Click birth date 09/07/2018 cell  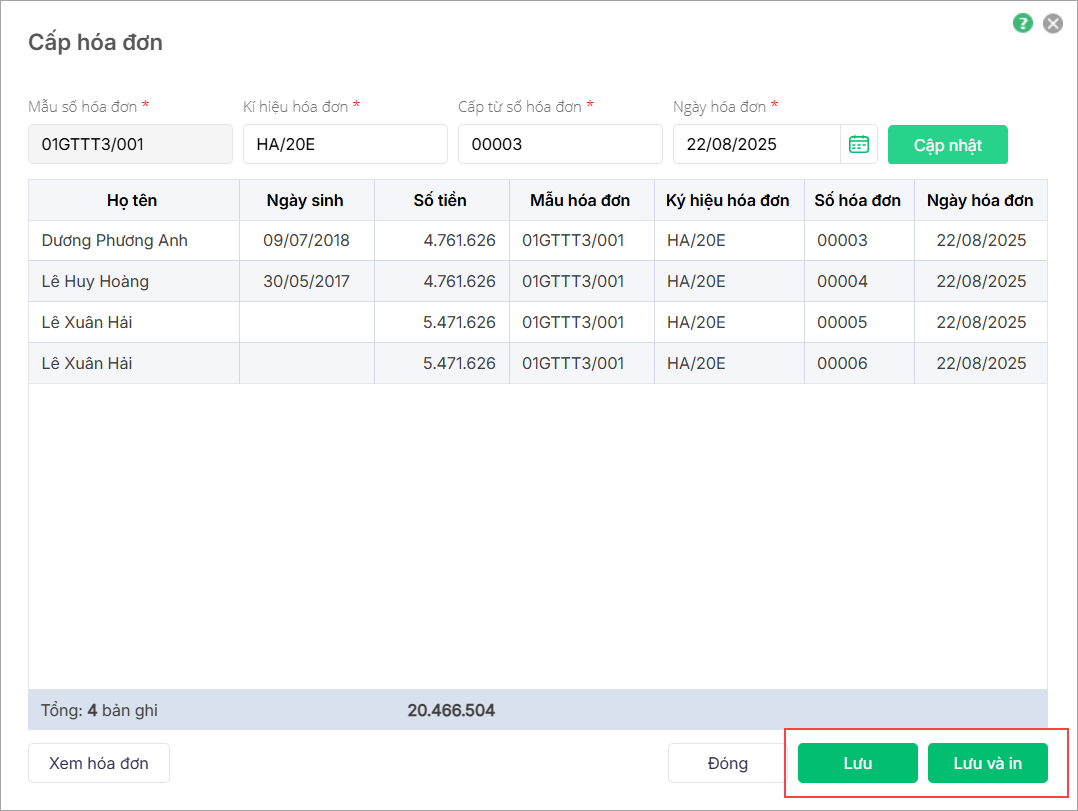tap(307, 241)
